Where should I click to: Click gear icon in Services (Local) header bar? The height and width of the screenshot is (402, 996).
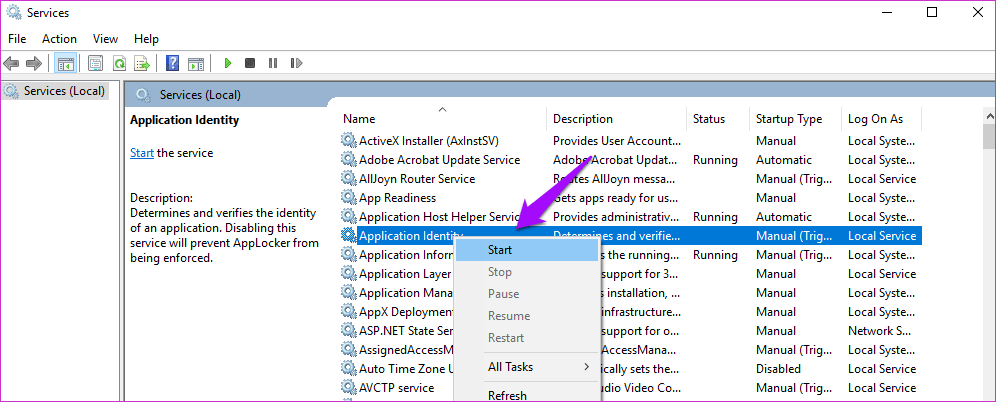144,95
